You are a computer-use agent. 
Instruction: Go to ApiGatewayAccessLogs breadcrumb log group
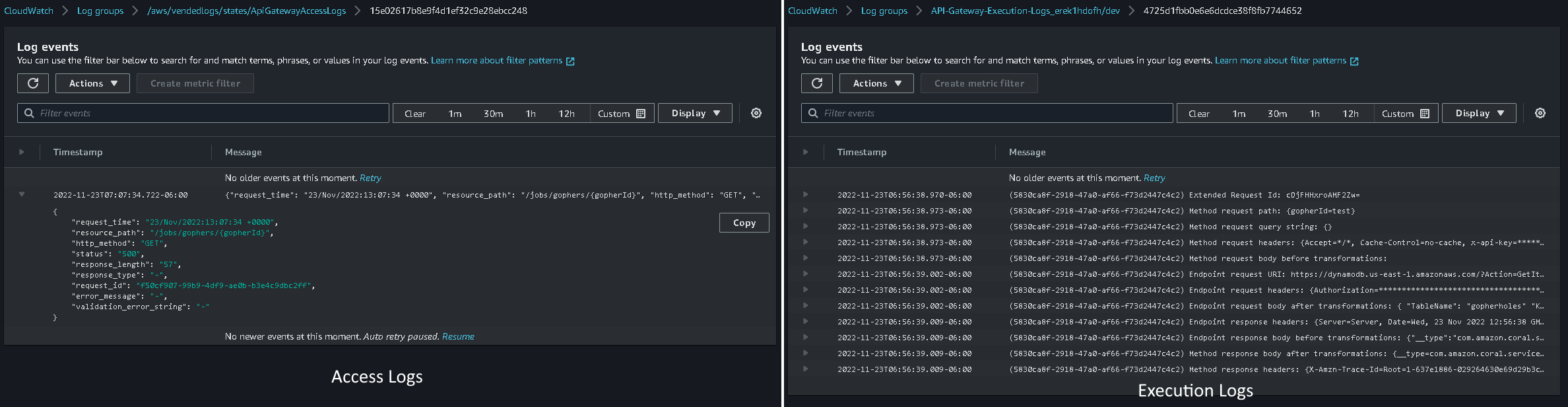click(246, 11)
